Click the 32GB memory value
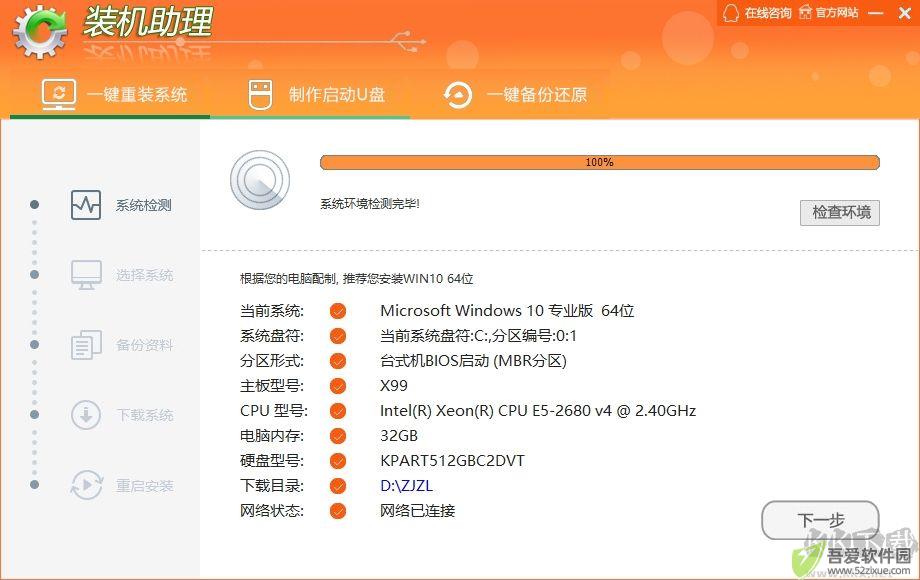920x580 pixels. [x=399, y=436]
